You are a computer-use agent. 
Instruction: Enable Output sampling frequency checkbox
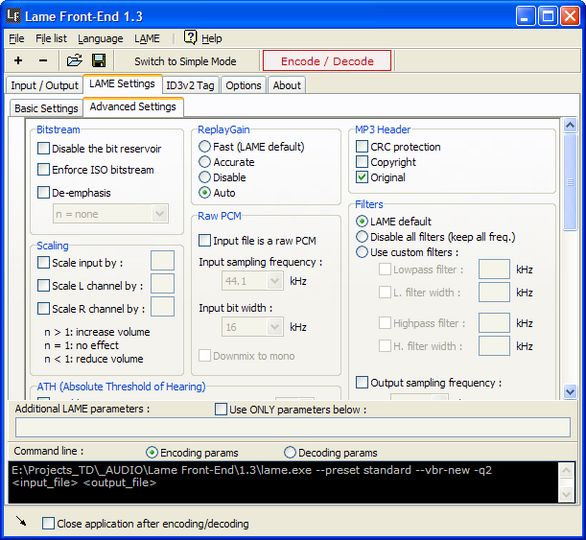pyautogui.click(x=362, y=382)
